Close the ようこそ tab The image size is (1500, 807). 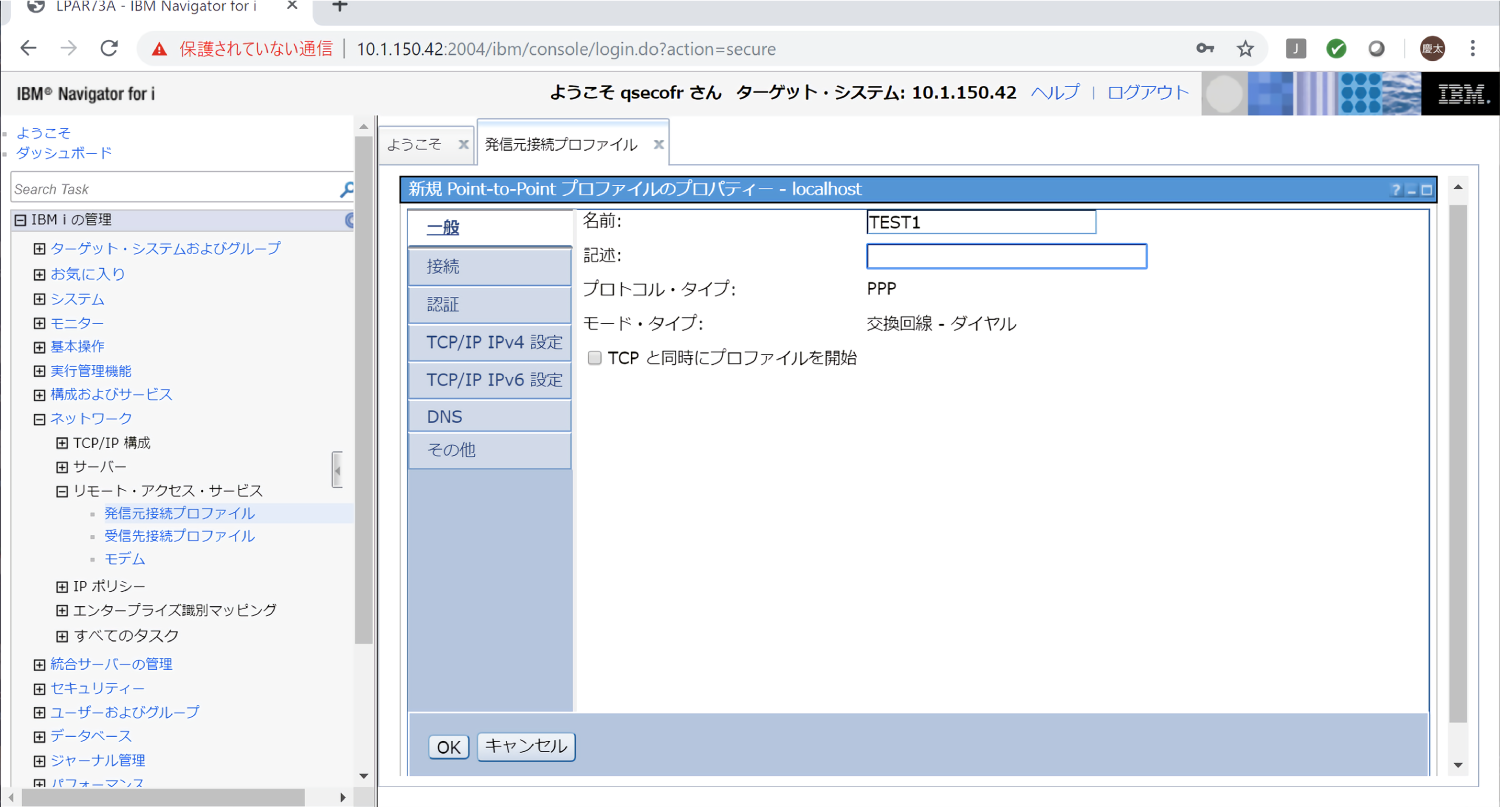tap(463, 144)
